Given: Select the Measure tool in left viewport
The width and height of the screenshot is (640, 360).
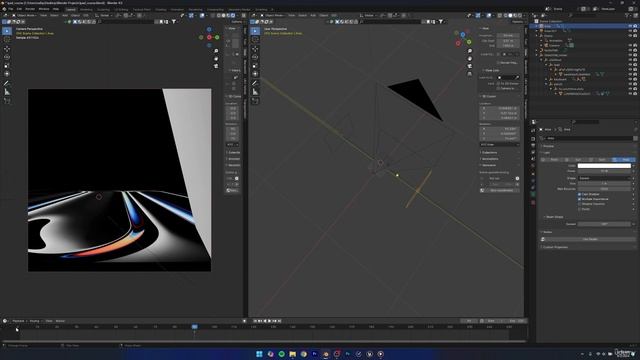Looking at the screenshot, I should click(7, 92).
